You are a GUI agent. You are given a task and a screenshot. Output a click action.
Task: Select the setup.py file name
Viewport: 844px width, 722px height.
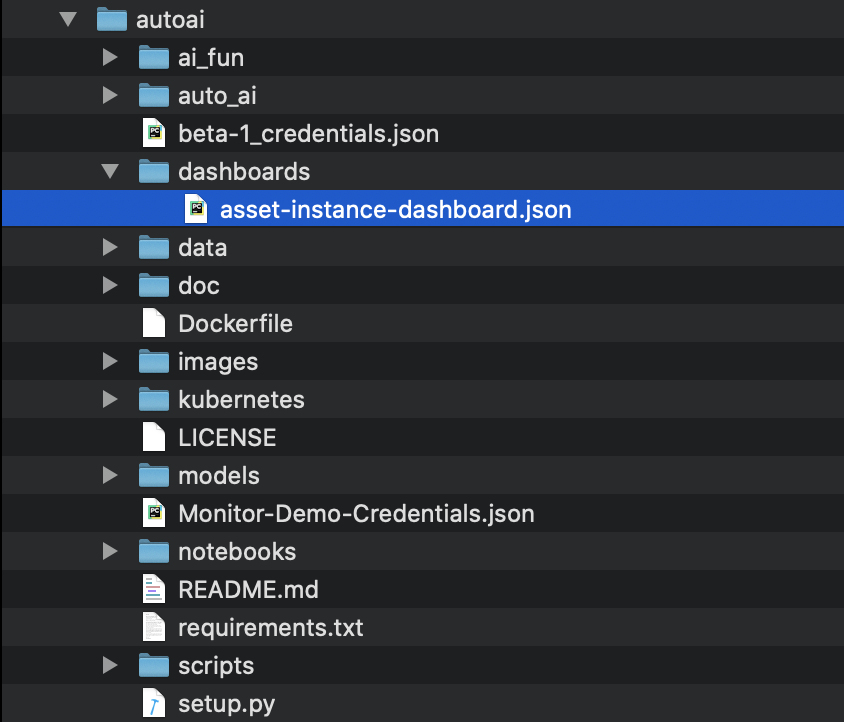pyautogui.click(x=227, y=705)
